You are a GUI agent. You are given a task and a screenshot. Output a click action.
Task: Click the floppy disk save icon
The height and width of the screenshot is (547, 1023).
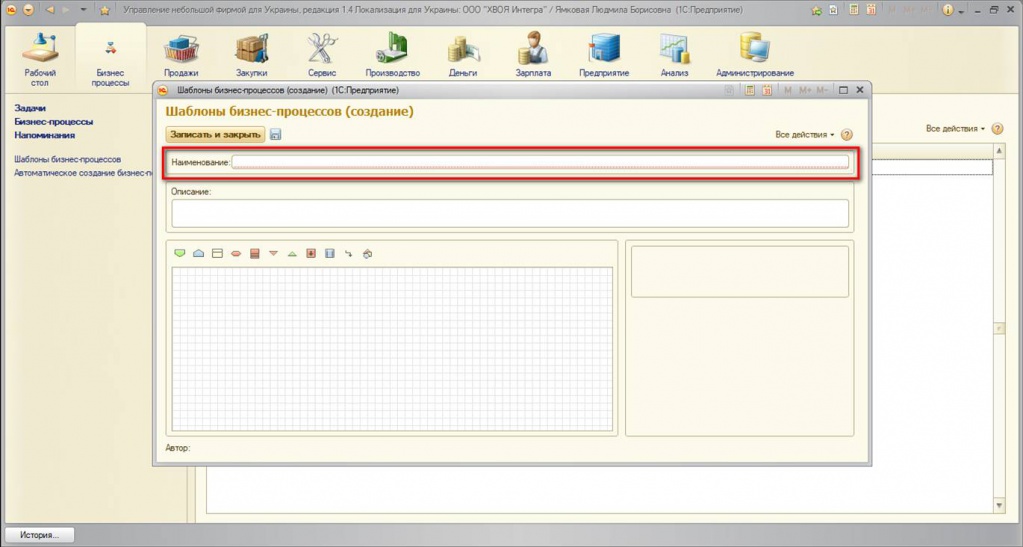pyautogui.click(x=275, y=134)
